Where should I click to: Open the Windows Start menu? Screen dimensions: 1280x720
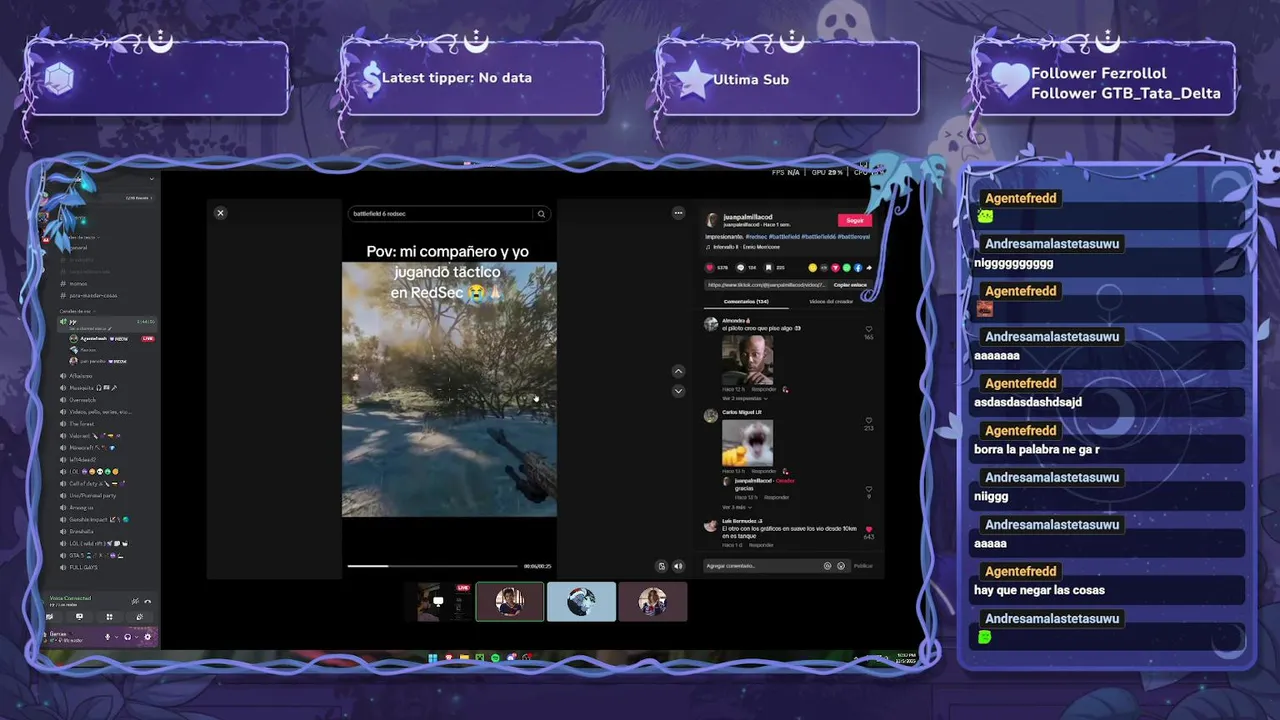pyautogui.click(x=433, y=657)
